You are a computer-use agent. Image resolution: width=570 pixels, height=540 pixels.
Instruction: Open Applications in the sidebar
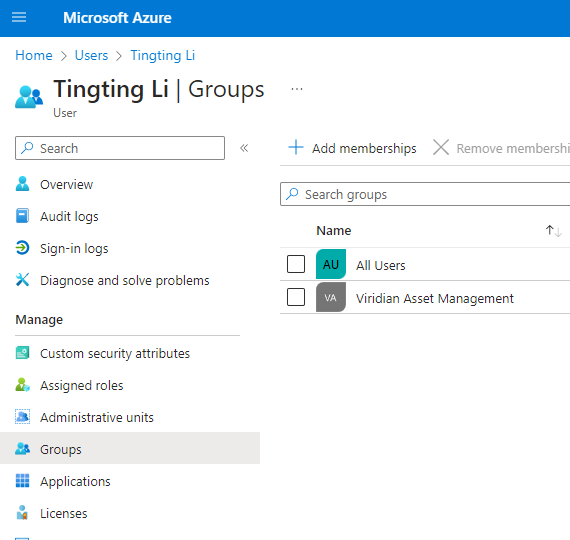click(x=75, y=481)
